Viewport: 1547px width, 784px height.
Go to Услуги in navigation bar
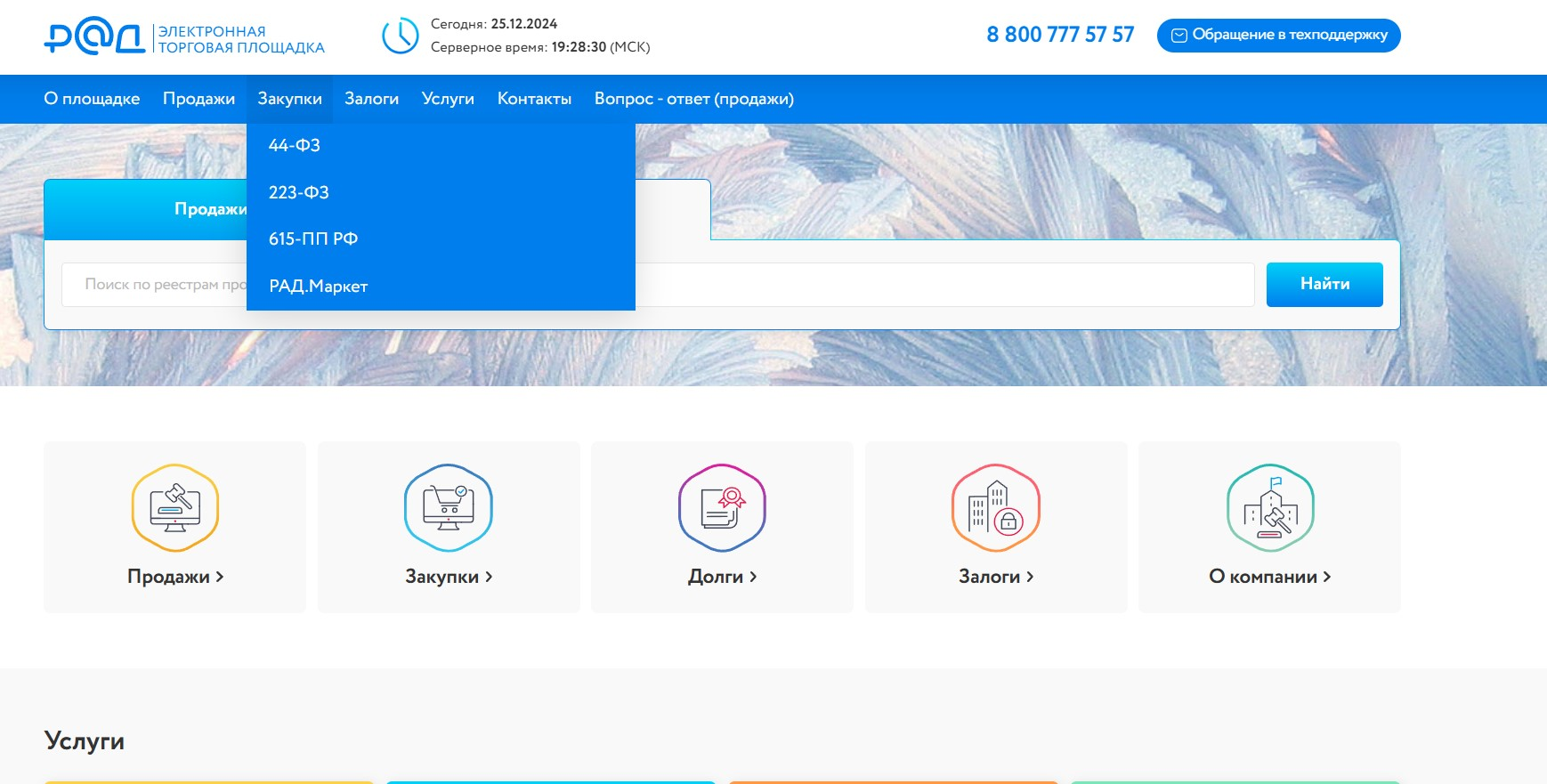tap(448, 99)
